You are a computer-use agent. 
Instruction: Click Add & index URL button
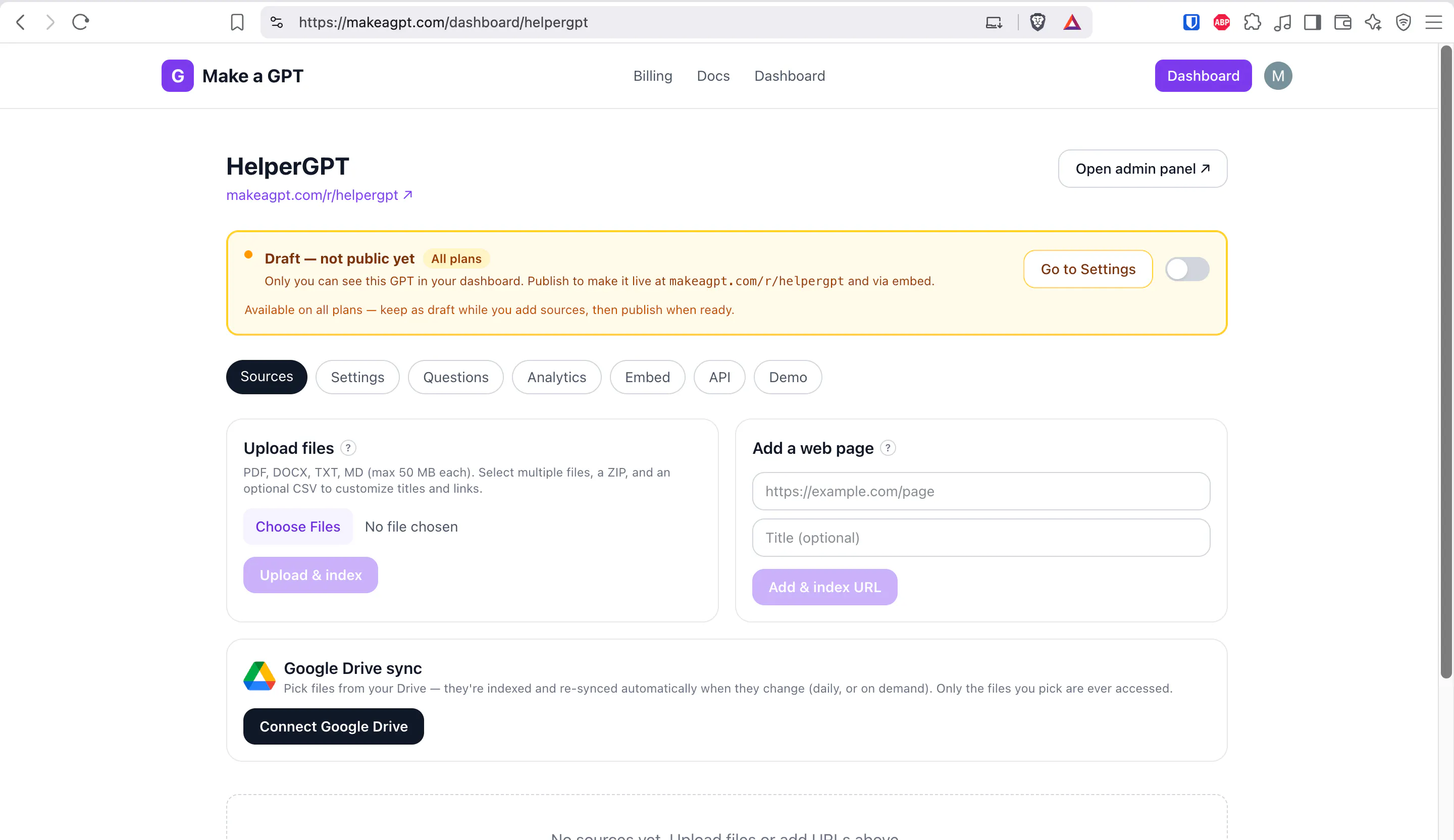point(824,587)
